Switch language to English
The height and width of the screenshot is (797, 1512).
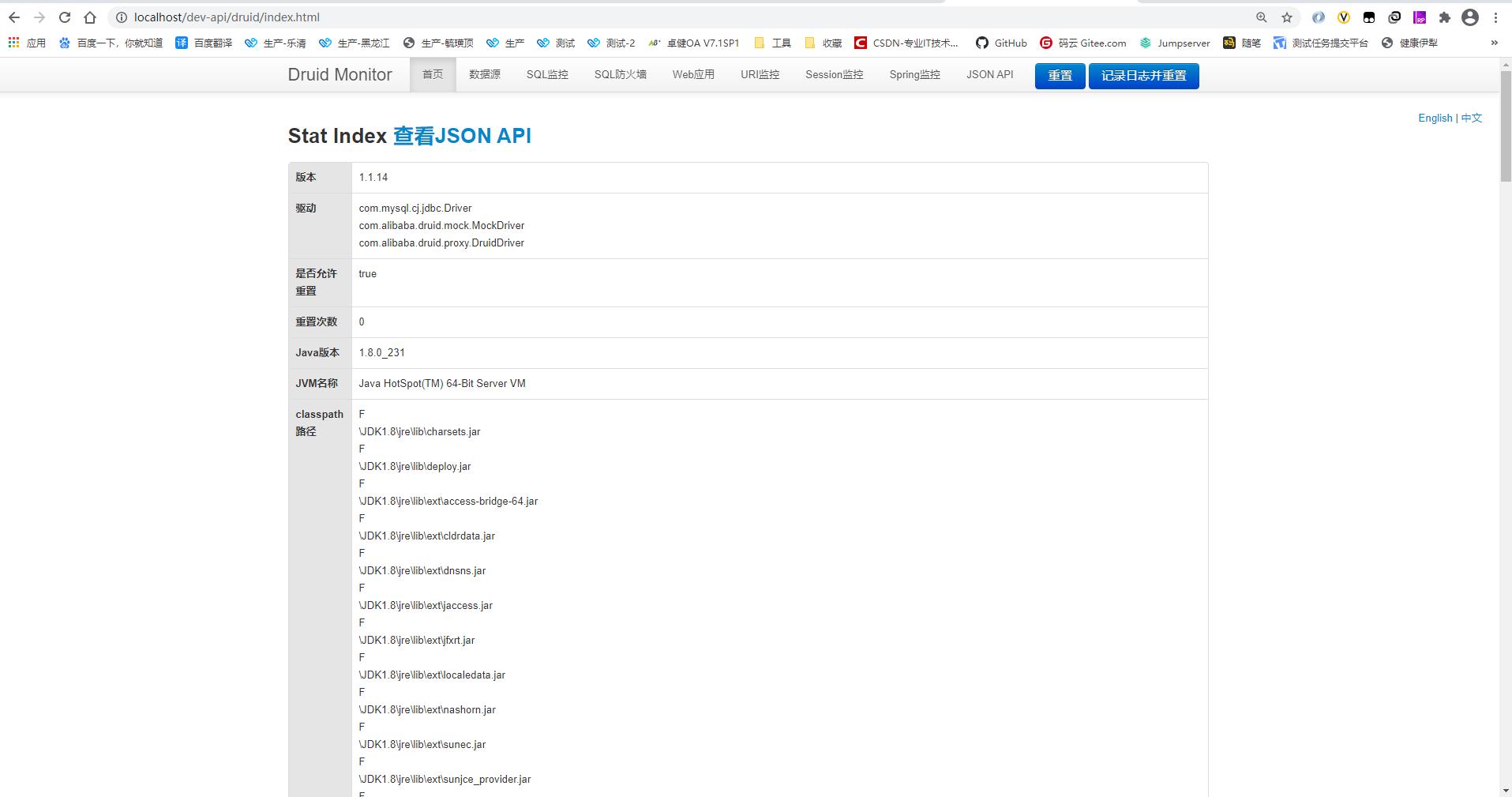[x=1435, y=118]
